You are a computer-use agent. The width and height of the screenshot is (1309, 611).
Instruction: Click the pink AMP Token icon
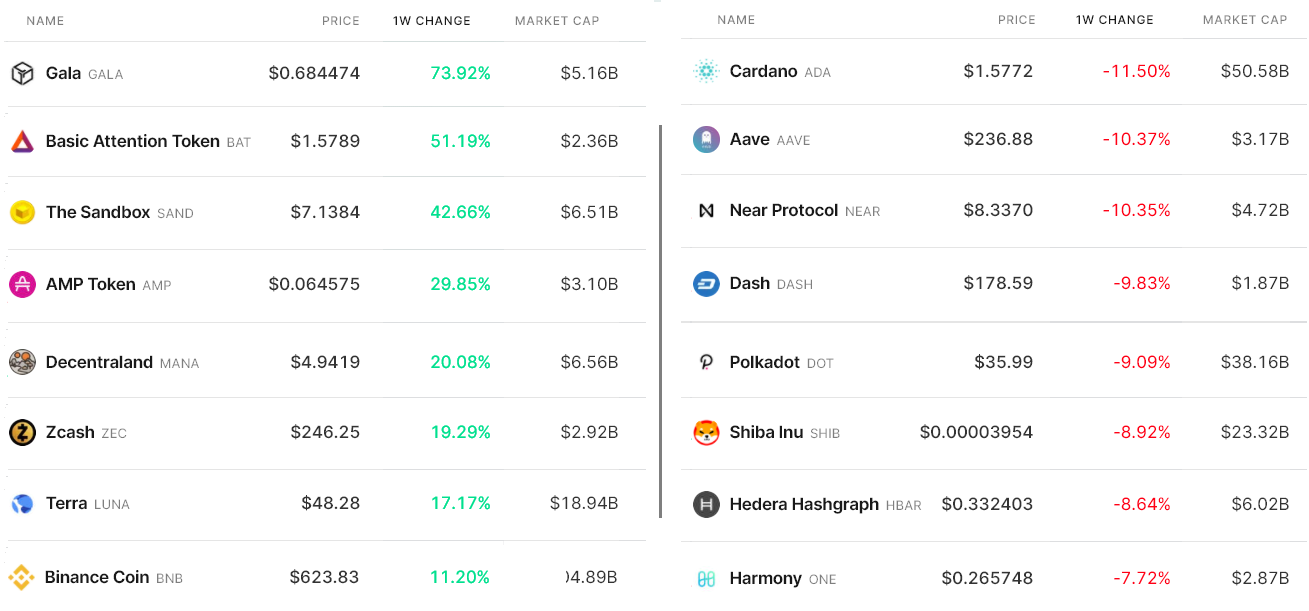click(22, 284)
